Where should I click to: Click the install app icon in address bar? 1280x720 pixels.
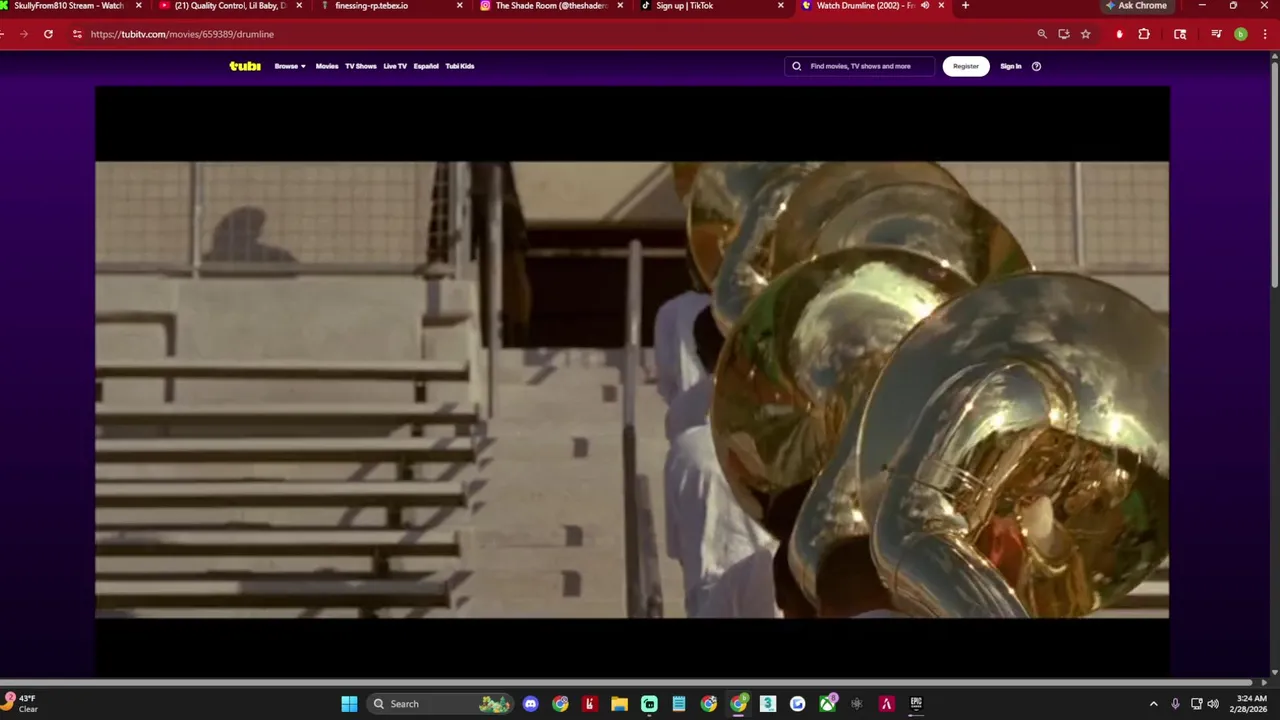point(1064,34)
